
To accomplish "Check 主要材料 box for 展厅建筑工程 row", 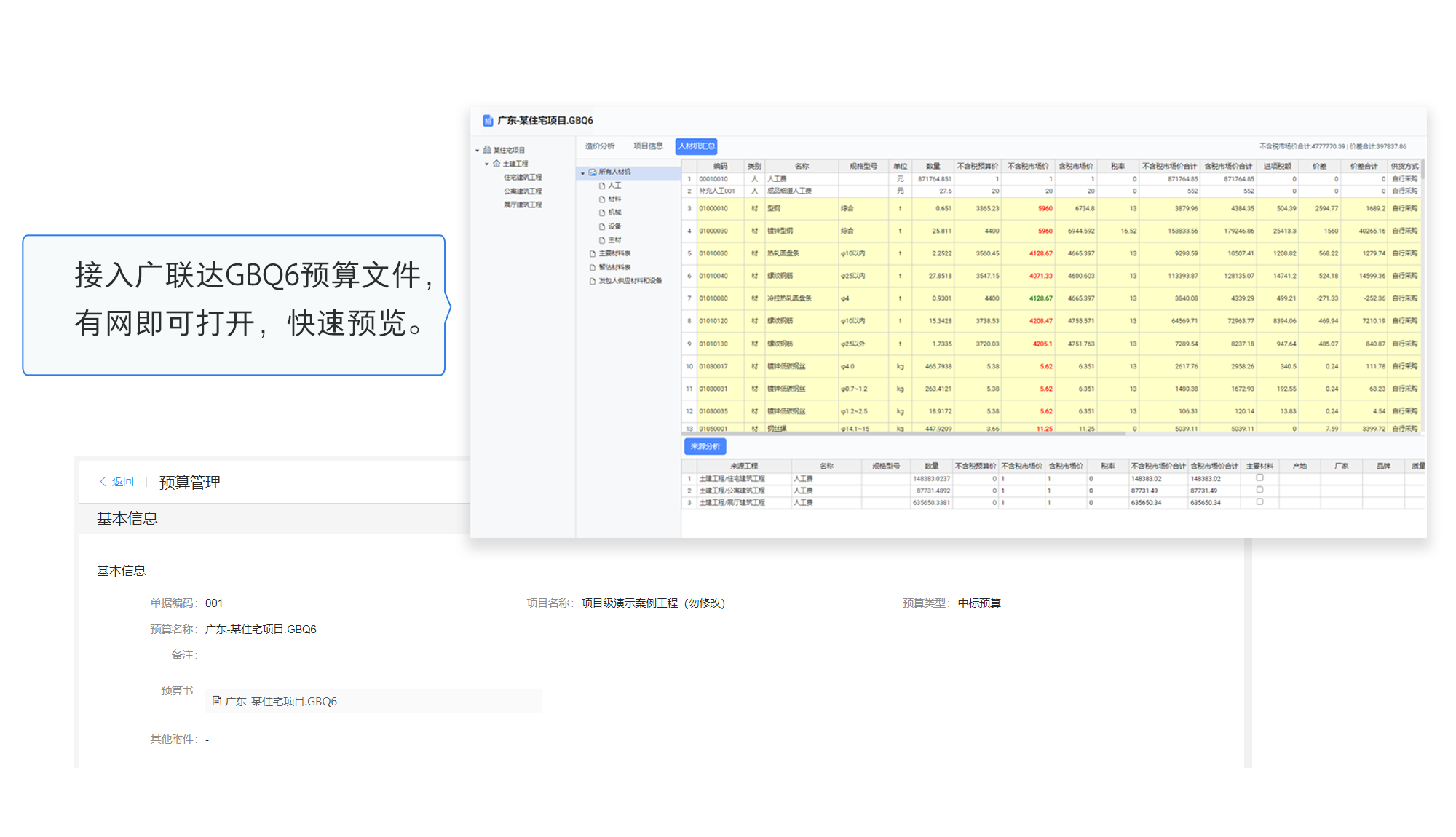I will tap(1259, 502).
